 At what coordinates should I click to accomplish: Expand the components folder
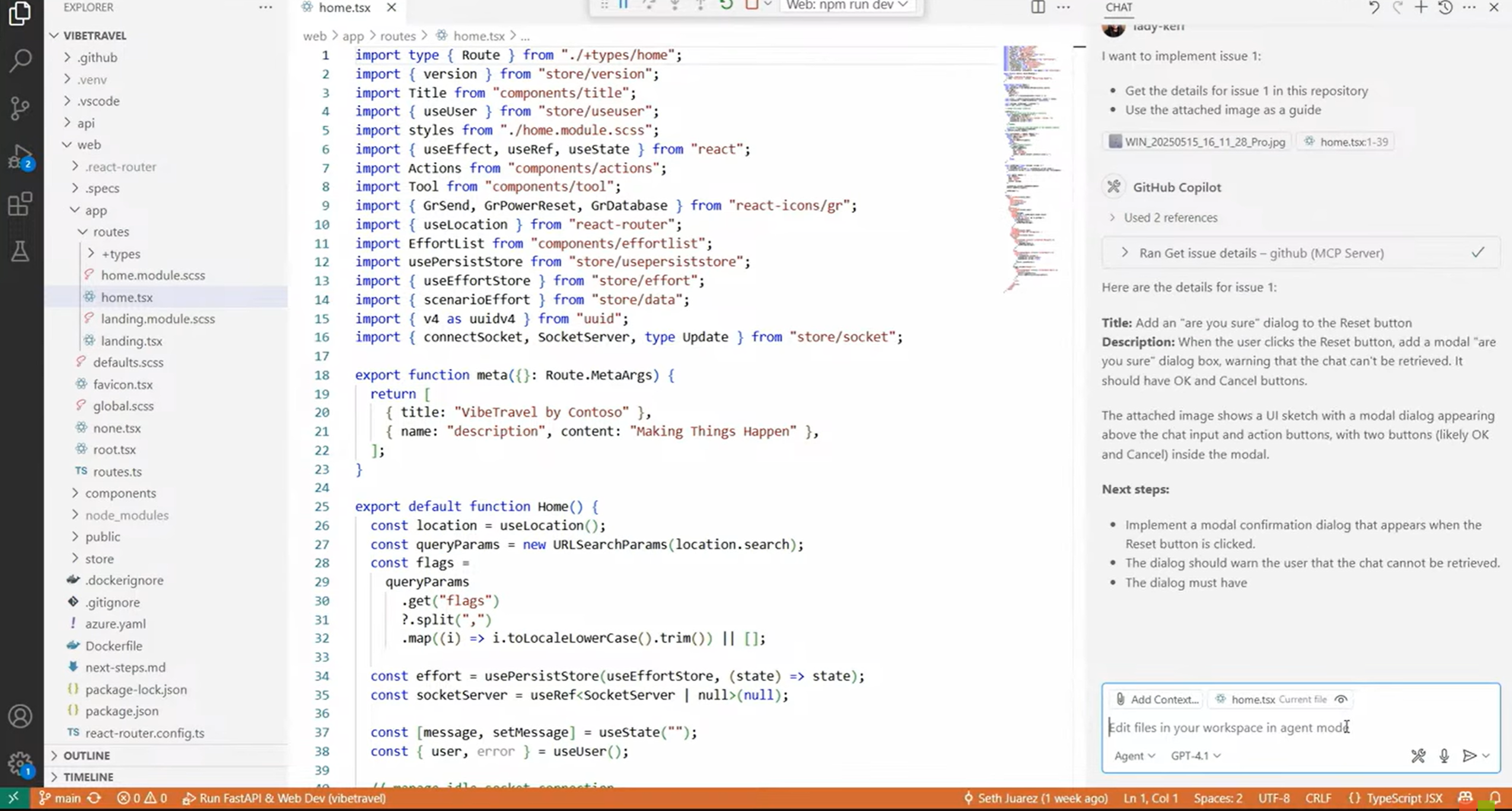click(120, 493)
